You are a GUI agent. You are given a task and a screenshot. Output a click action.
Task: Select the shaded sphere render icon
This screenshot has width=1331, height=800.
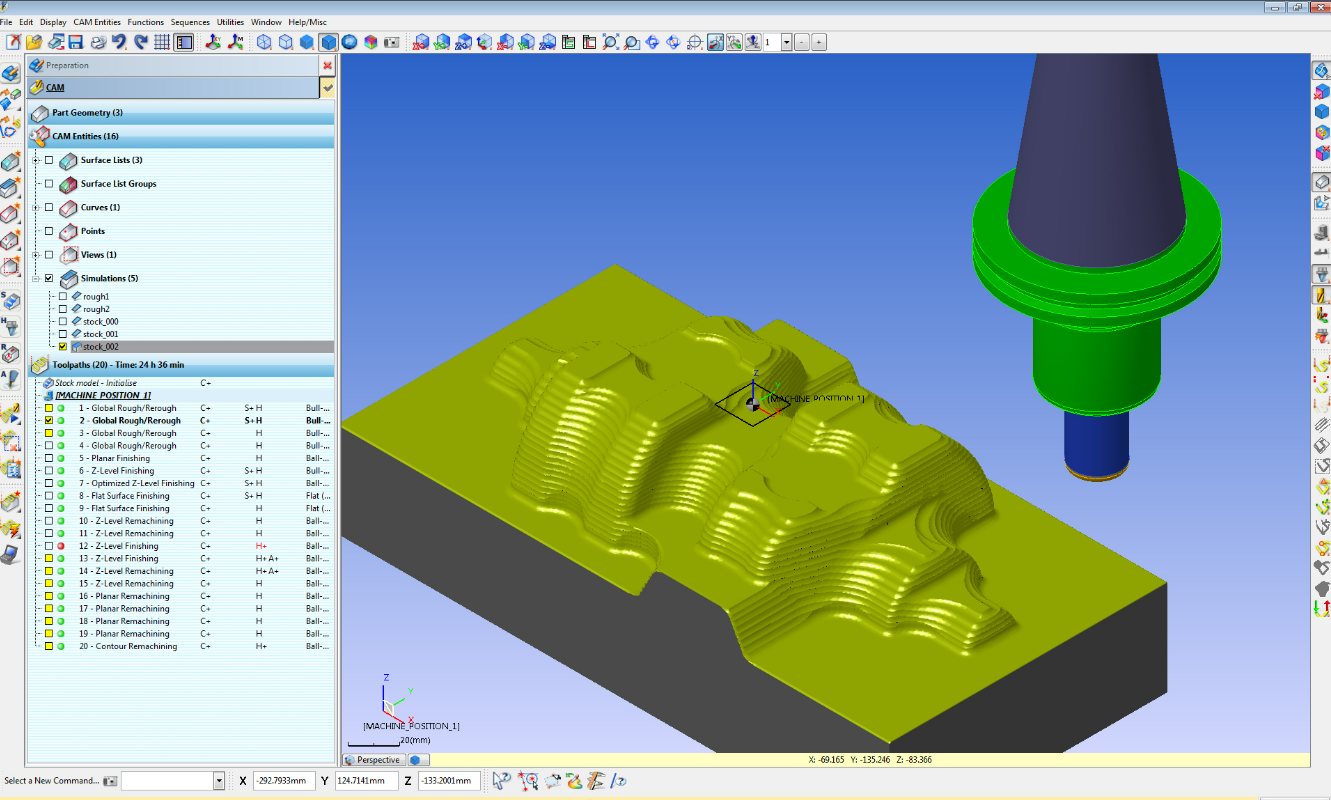pyautogui.click(x=349, y=42)
